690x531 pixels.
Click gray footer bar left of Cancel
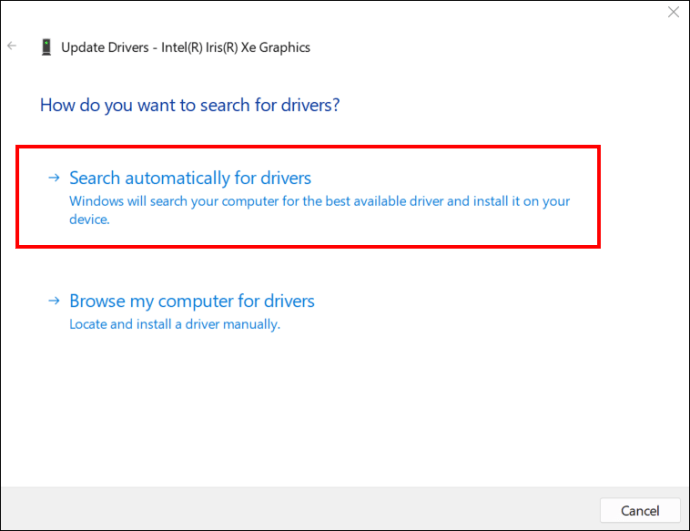pyautogui.click(x=300, y=510)
